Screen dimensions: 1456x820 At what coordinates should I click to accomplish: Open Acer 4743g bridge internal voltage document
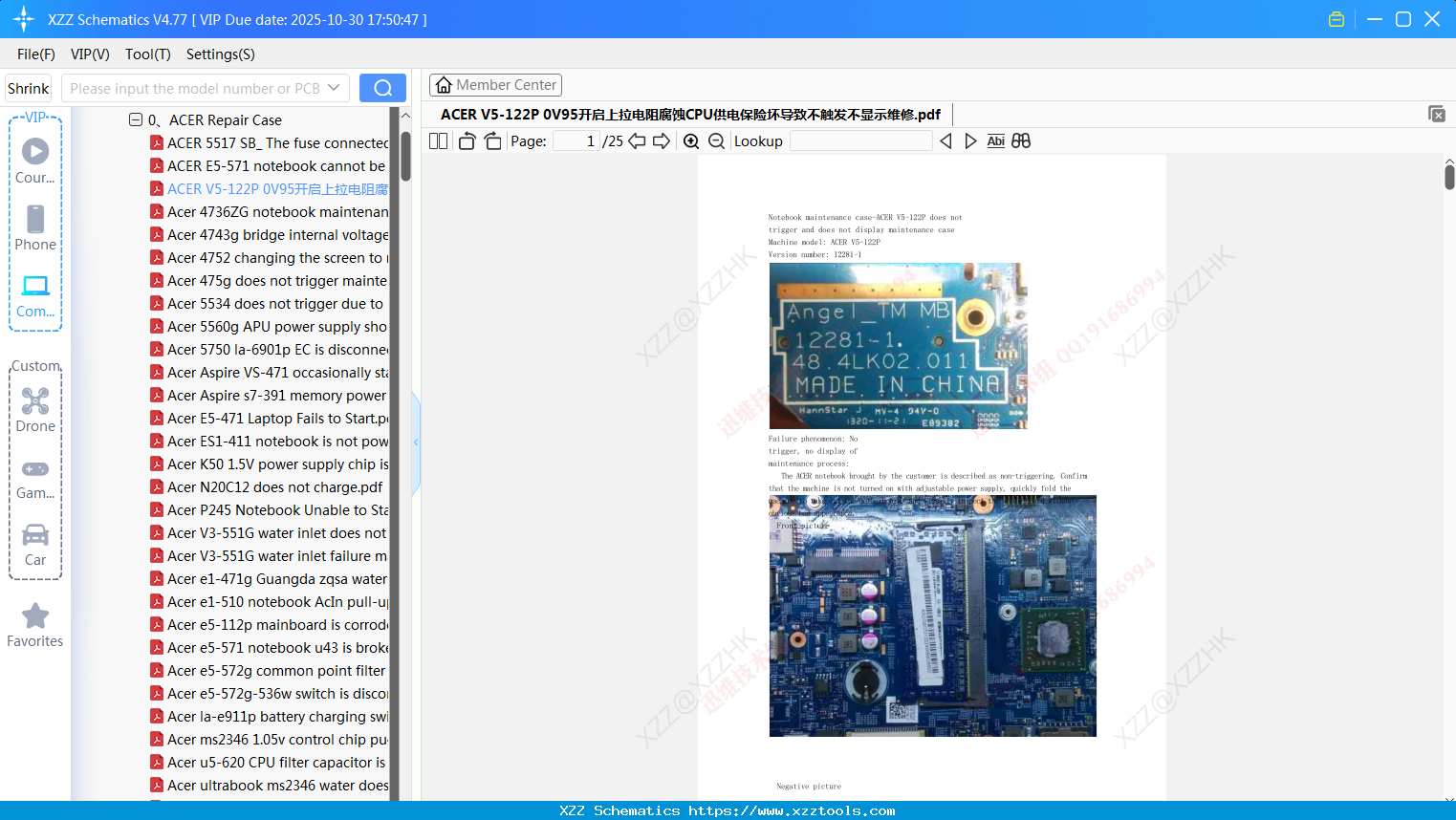click(269, 235)
